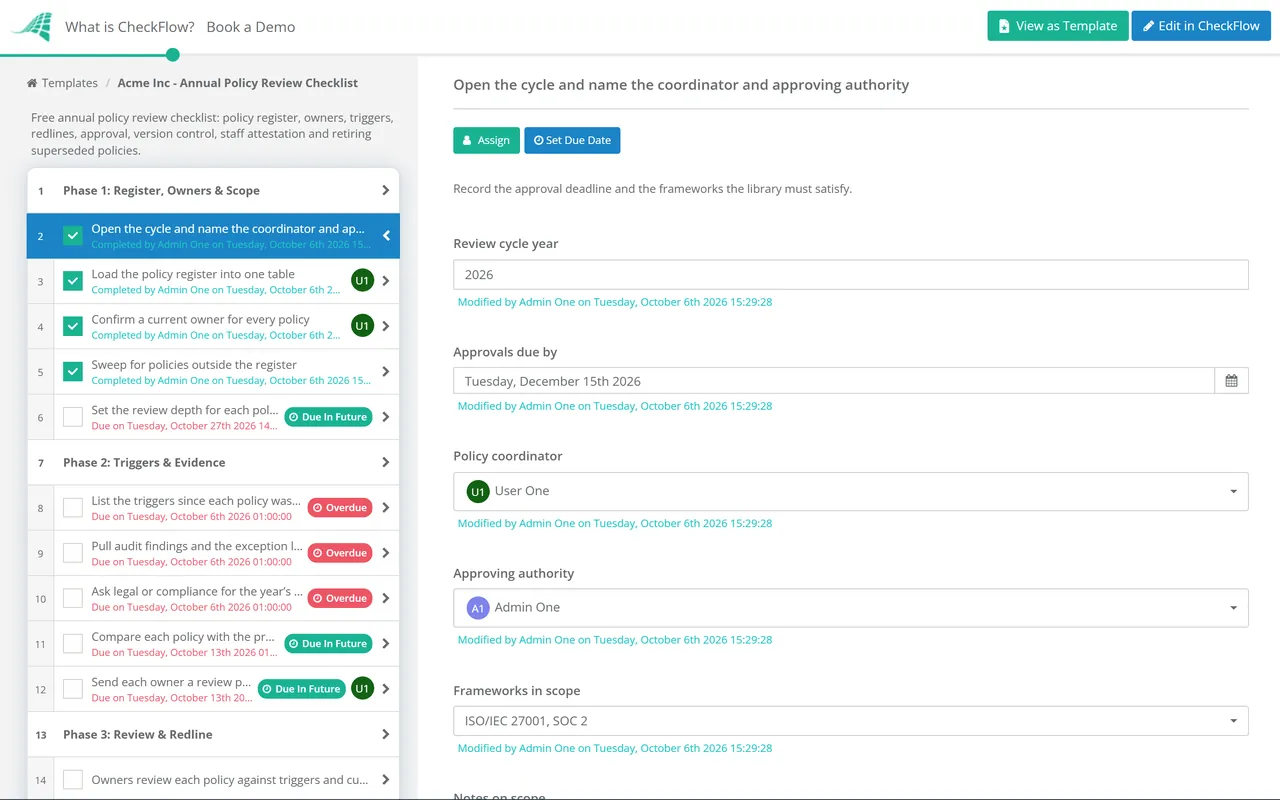
Task: Select the Confirm a current owner task row
Action: (213, 326)
